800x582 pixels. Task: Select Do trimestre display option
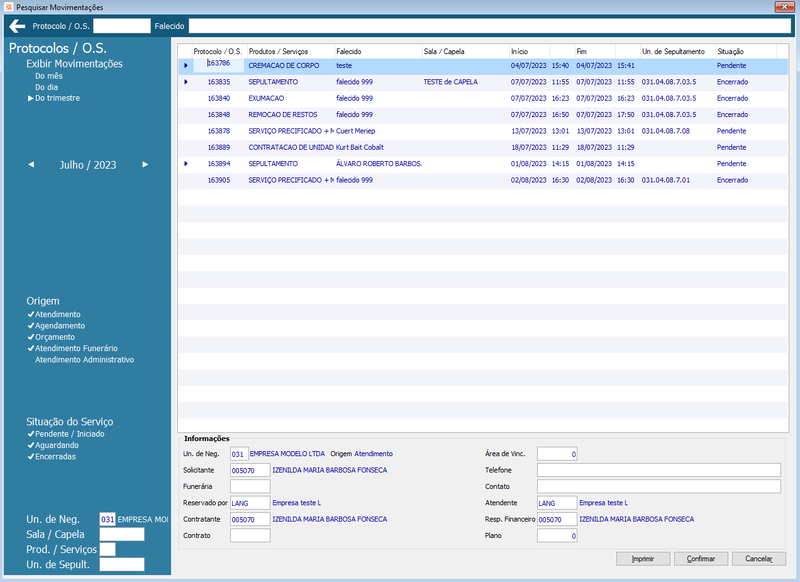pyautogui.click(x=57, y=98)
